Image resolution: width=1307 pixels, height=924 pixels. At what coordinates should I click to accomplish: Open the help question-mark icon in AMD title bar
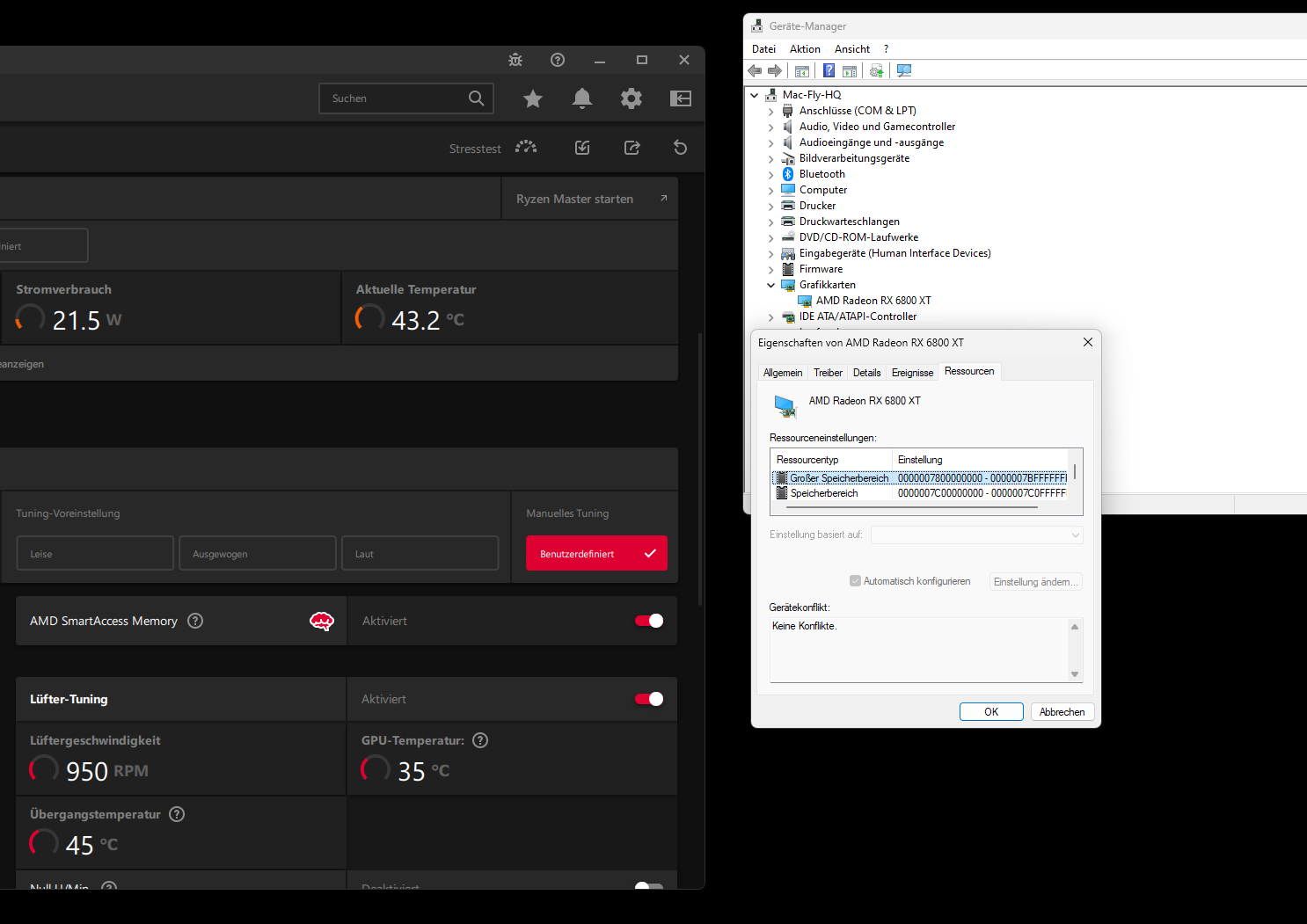point(558,60)
